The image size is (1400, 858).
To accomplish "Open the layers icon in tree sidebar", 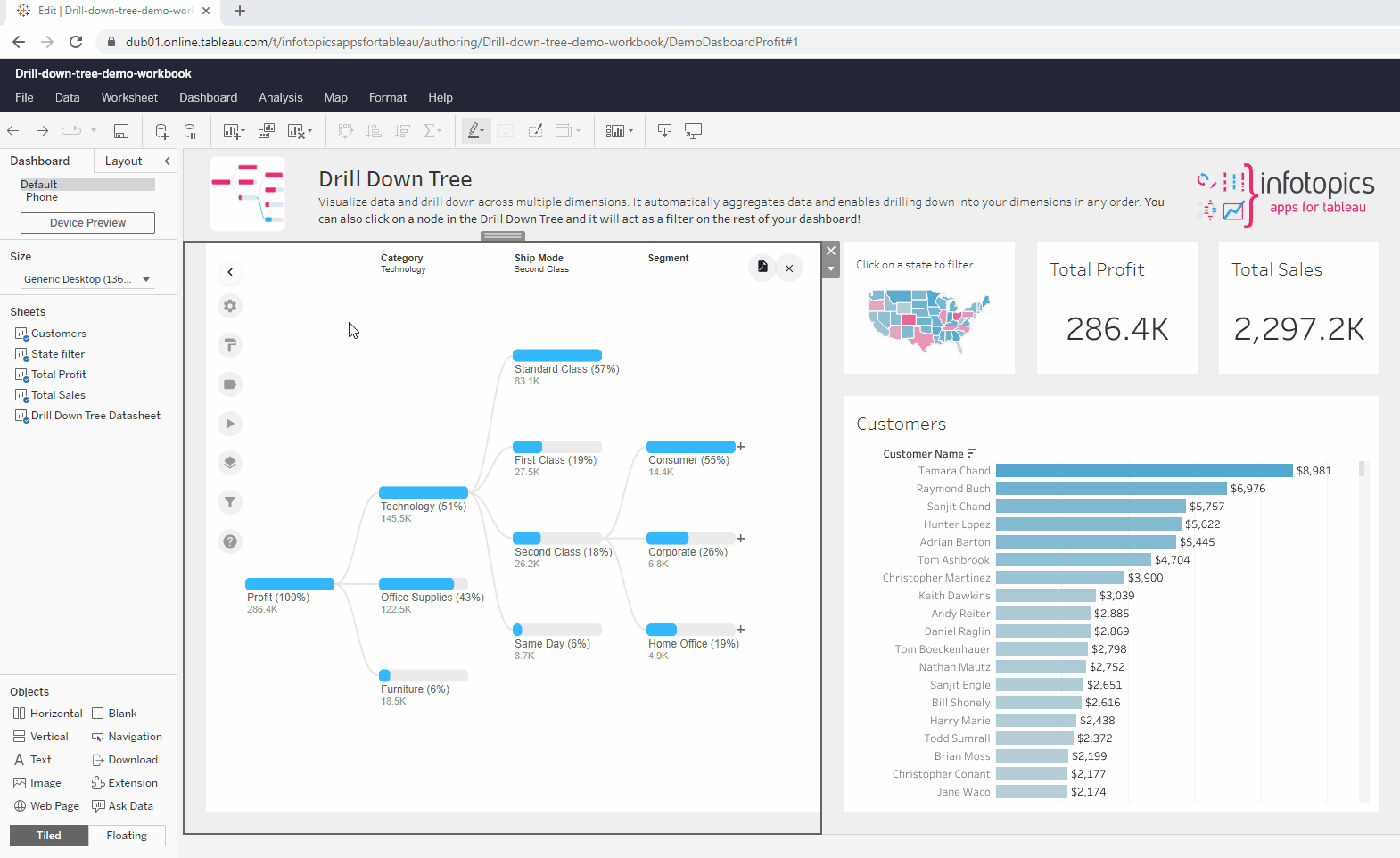I will pyautogui.click(x=230, y=463).
